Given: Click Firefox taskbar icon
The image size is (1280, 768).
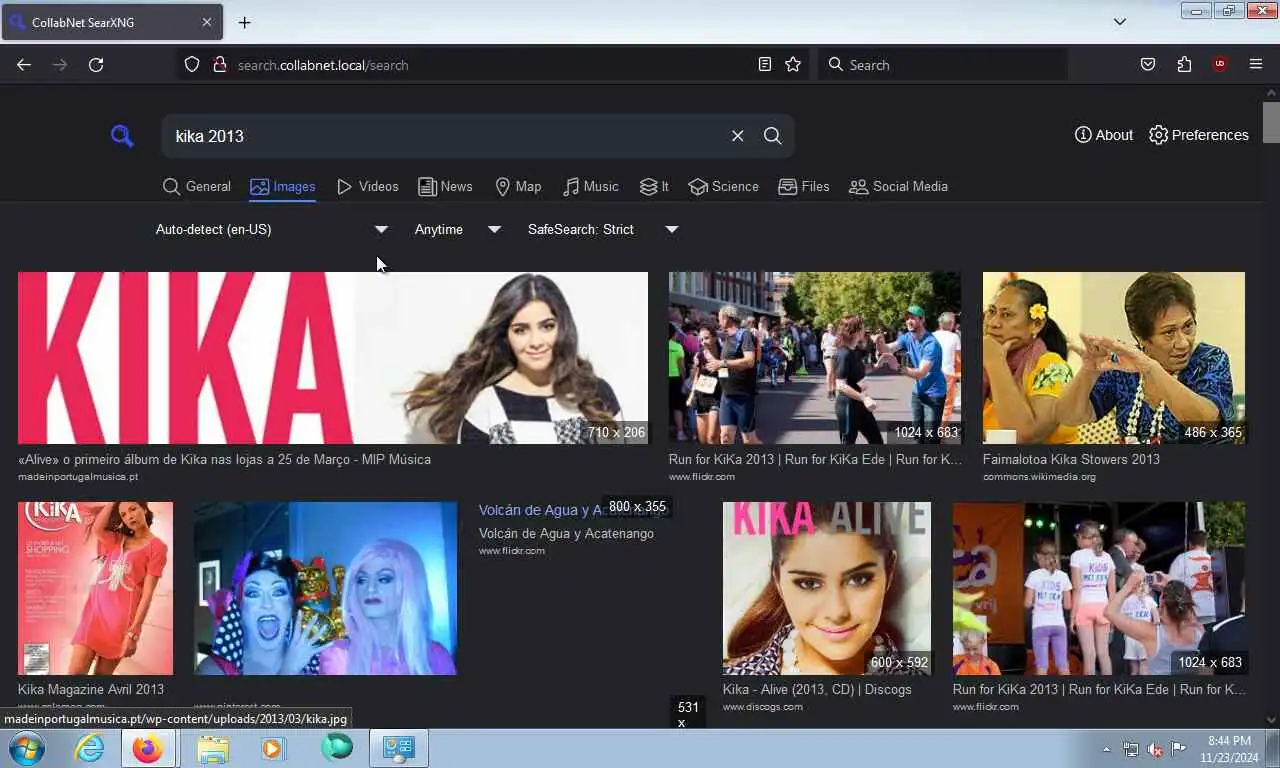Looking at the screenshot, I should (x=148, y=748).
